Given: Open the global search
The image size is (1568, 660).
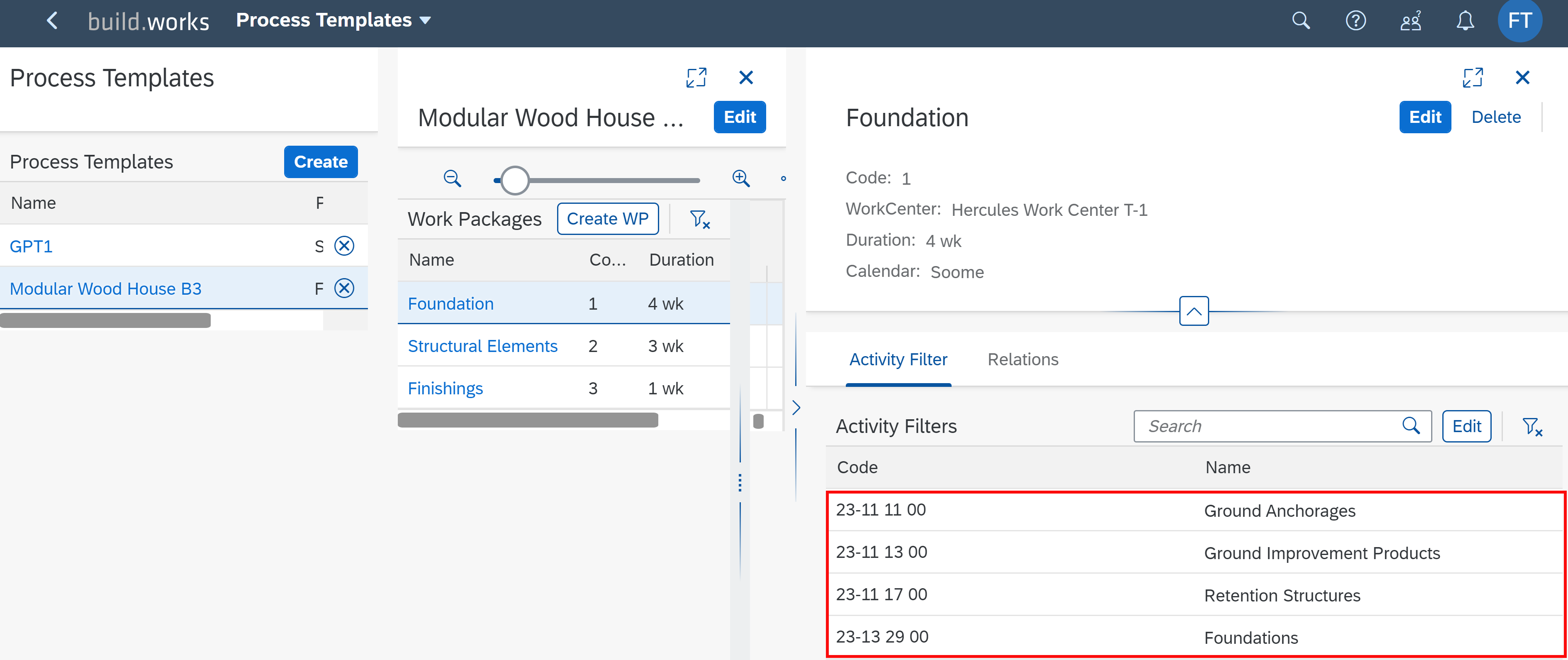Looking at the screenshot, I should click(x=1301, y=20).
